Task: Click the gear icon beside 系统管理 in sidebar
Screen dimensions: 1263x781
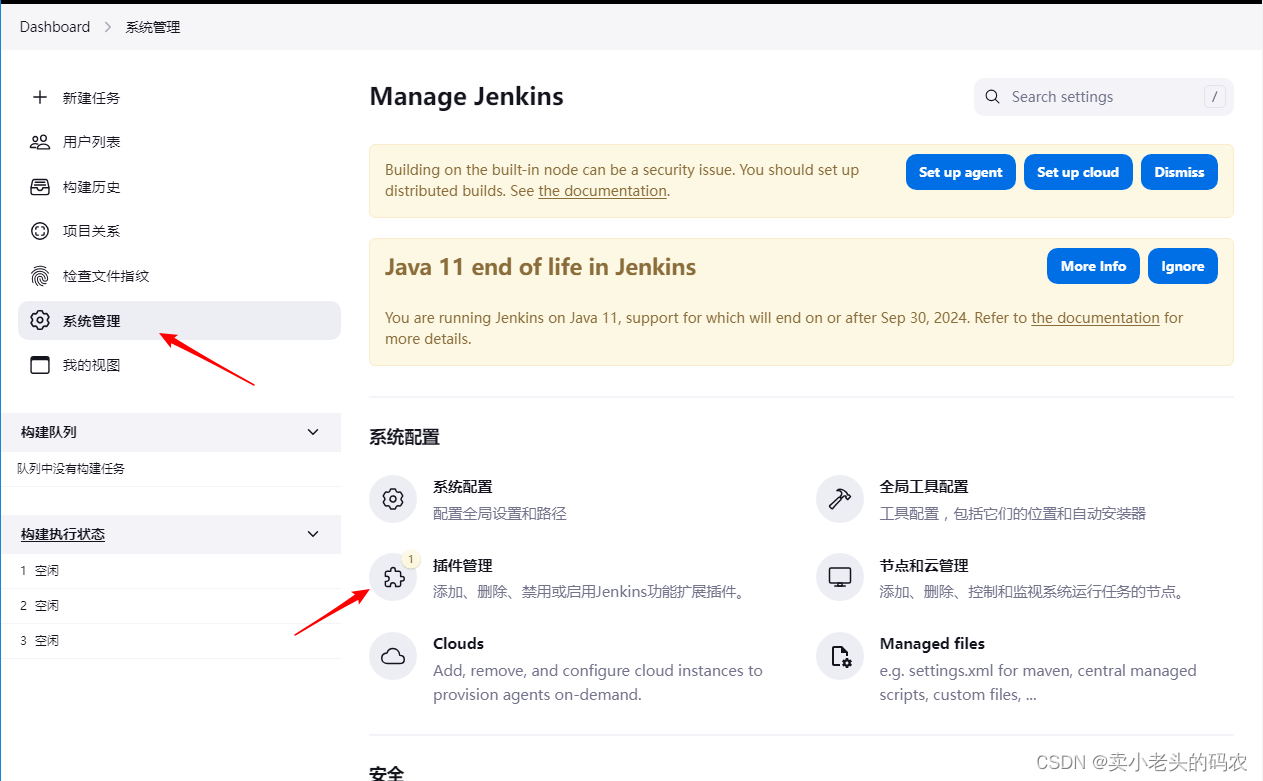Action: (40, 321)
